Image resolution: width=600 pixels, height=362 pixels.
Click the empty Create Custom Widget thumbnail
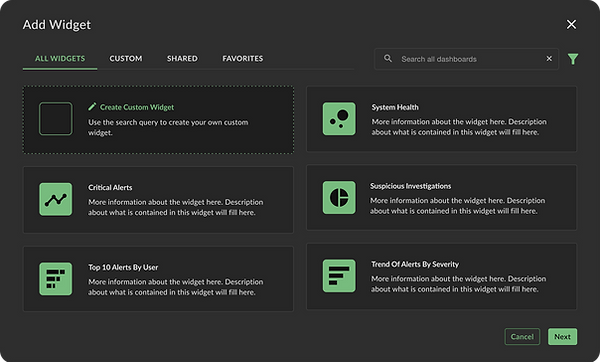55,119
